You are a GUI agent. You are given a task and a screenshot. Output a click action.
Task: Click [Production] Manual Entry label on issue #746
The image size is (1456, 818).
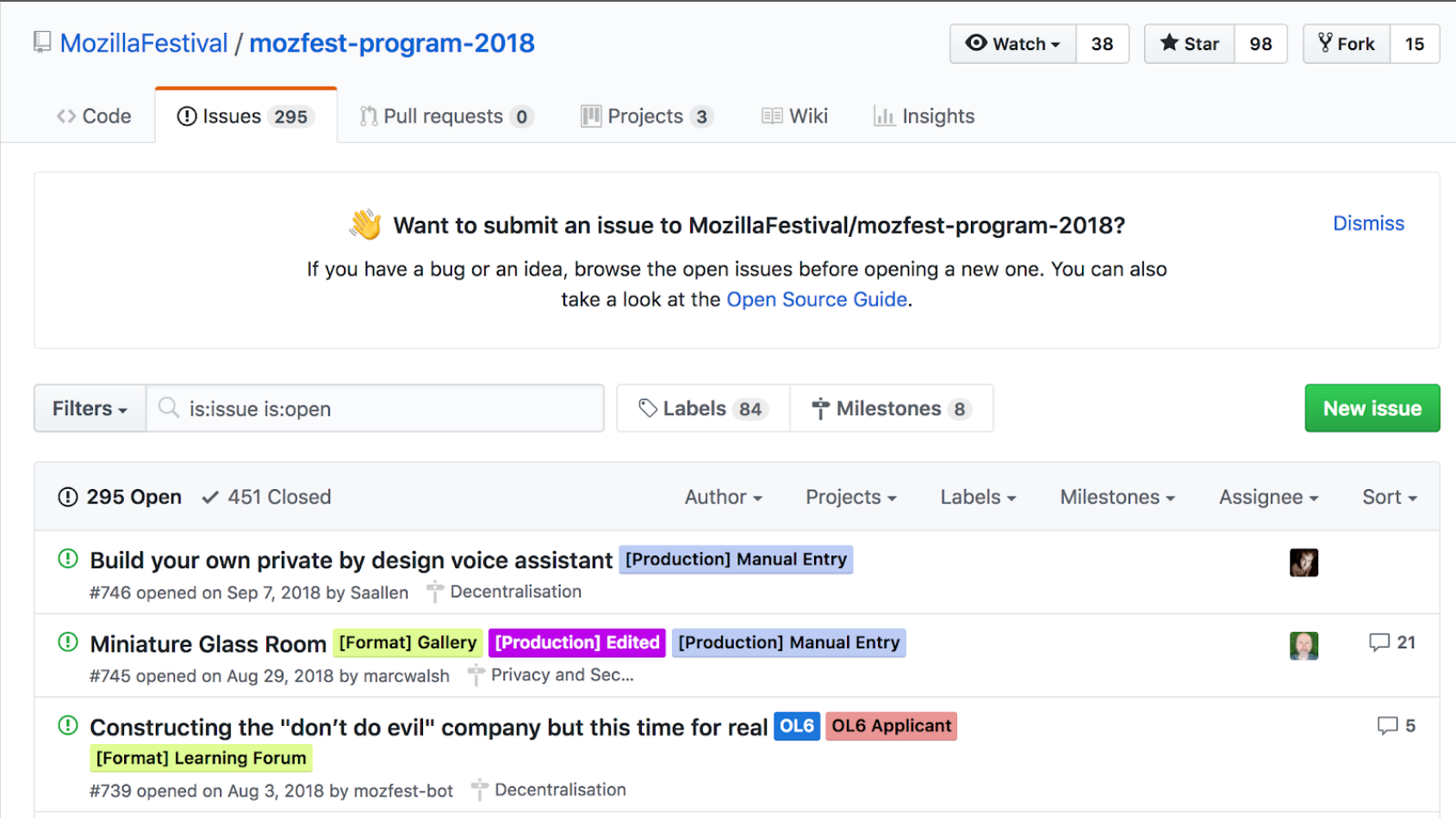click(736, 559)
